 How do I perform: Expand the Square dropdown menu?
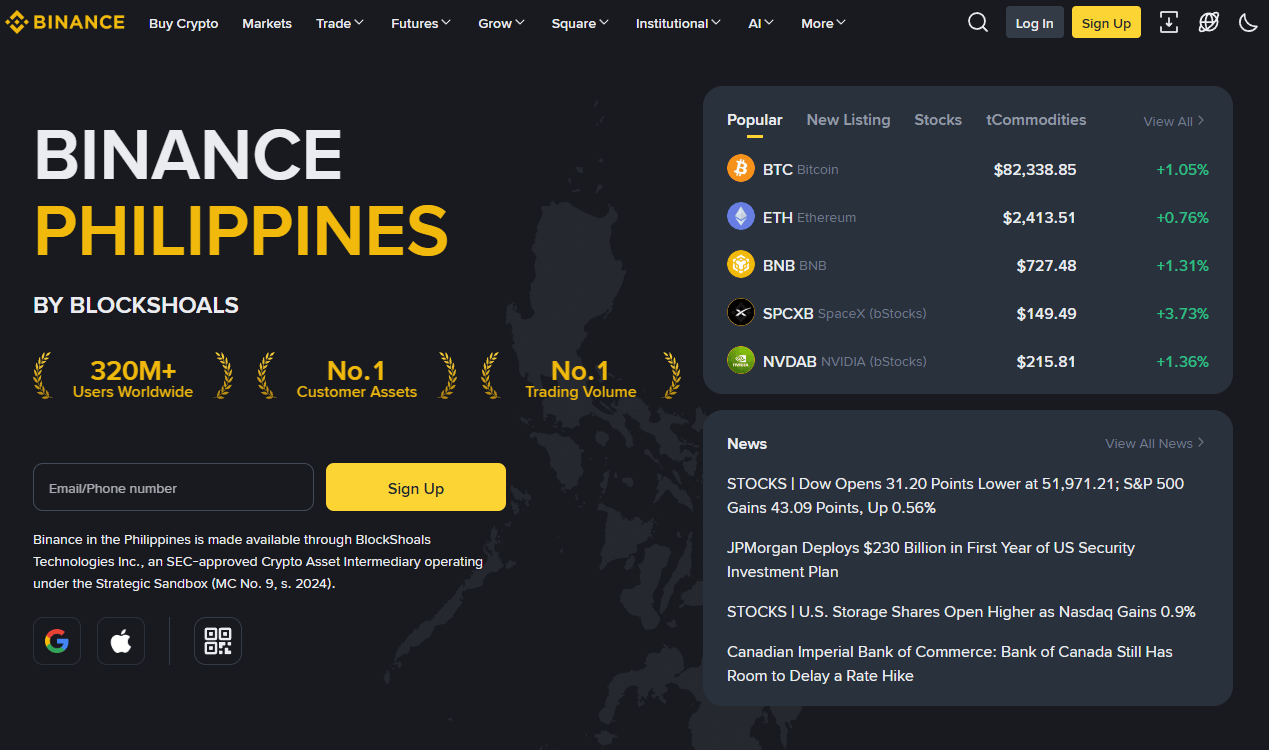click(x=580, y=23)
